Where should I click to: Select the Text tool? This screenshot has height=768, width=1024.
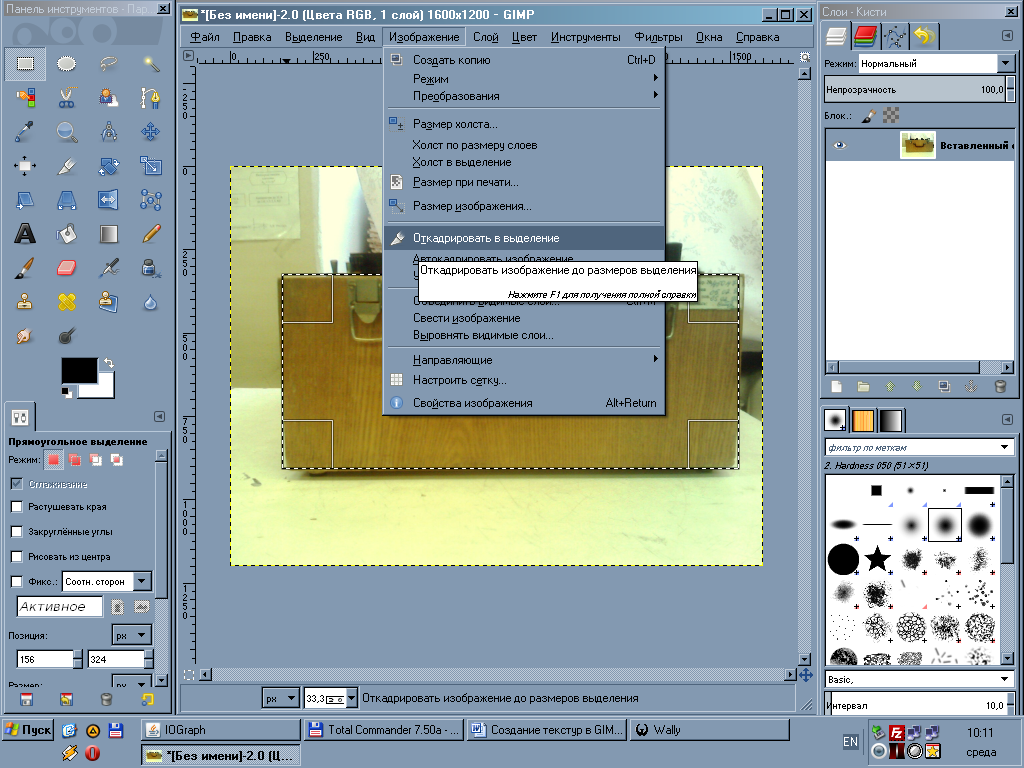point(25,234)
